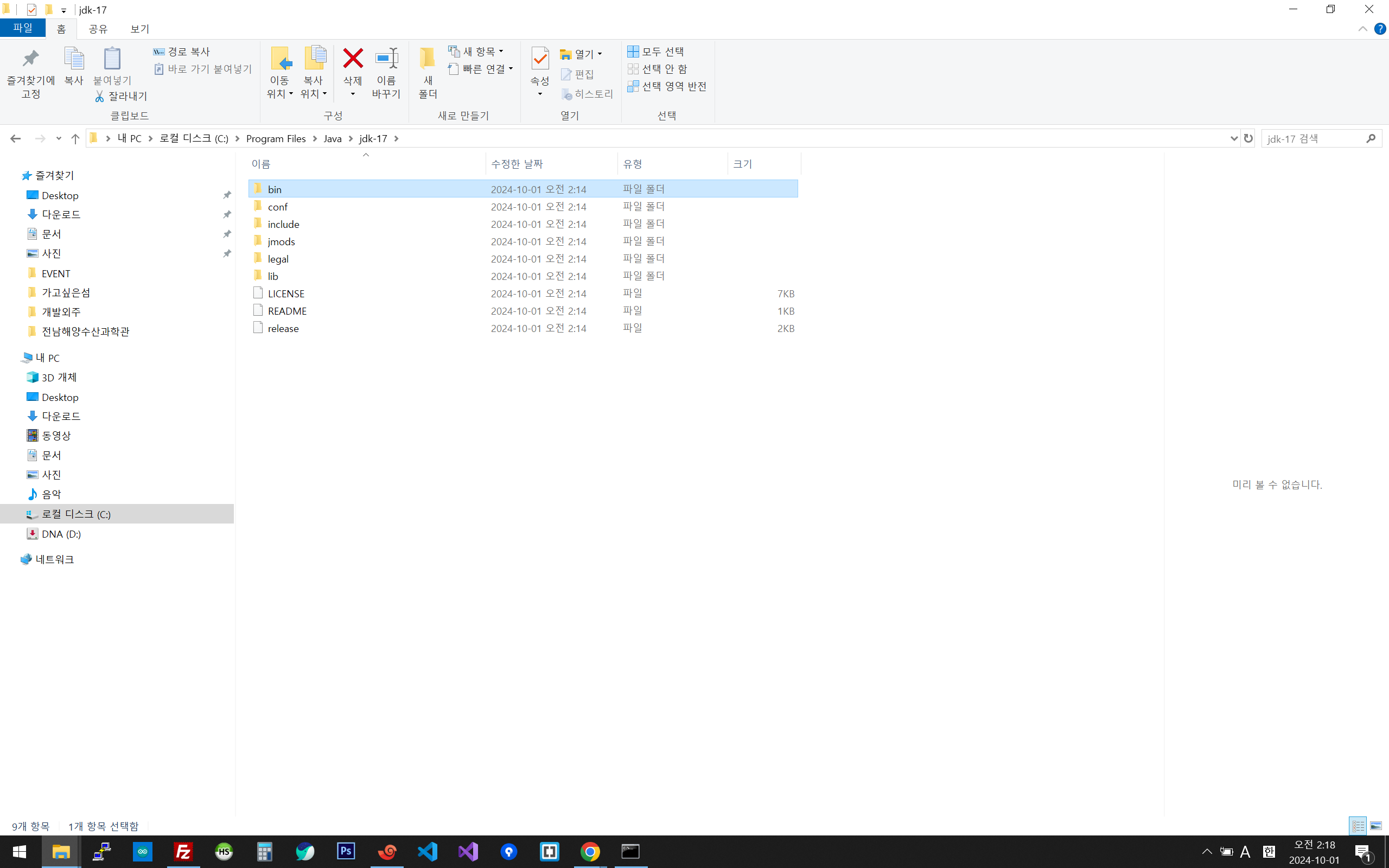
Task: Click Copy Path (경로 복사) button
Action: tap(182, 52)
